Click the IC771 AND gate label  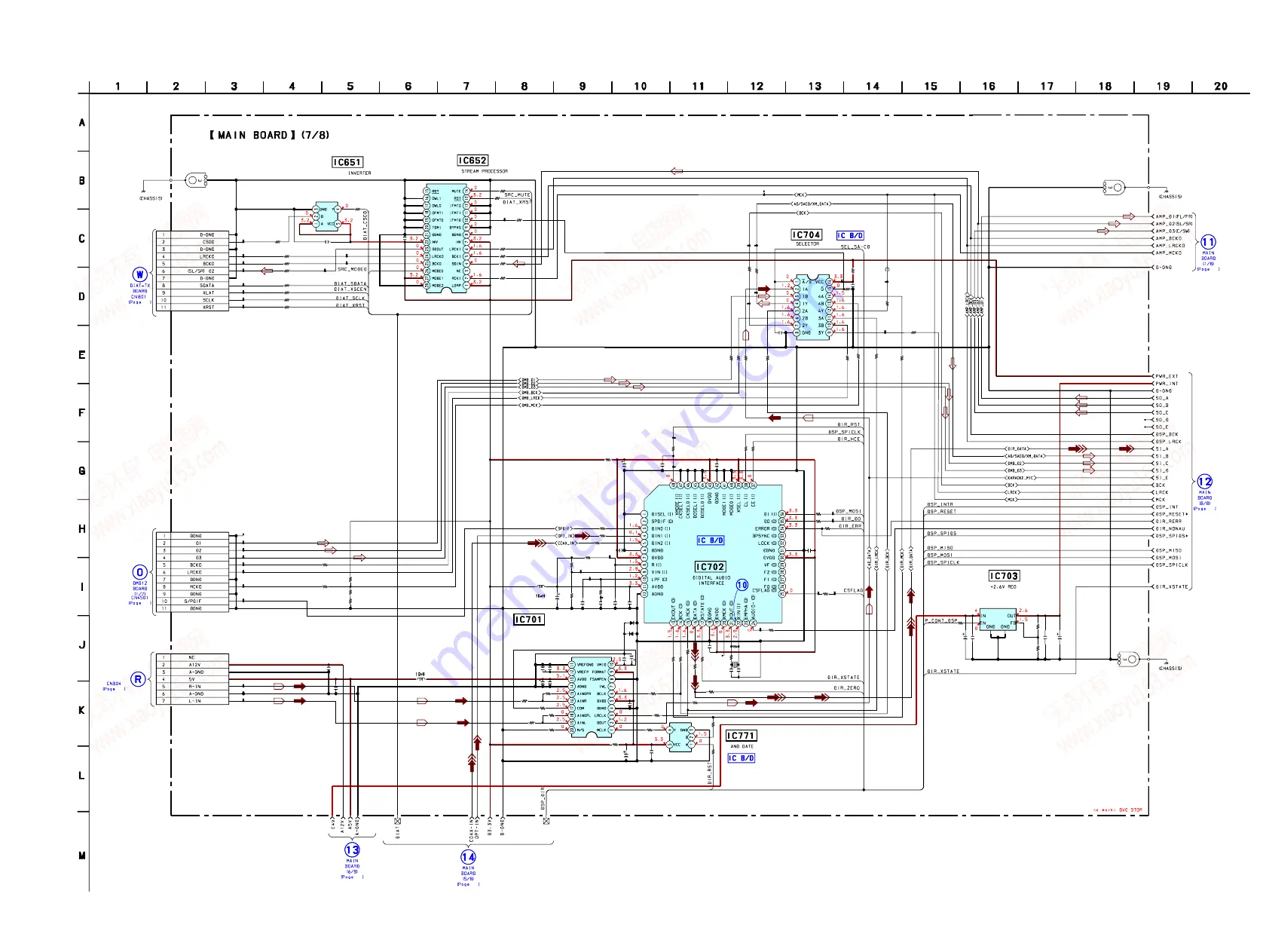741,736
